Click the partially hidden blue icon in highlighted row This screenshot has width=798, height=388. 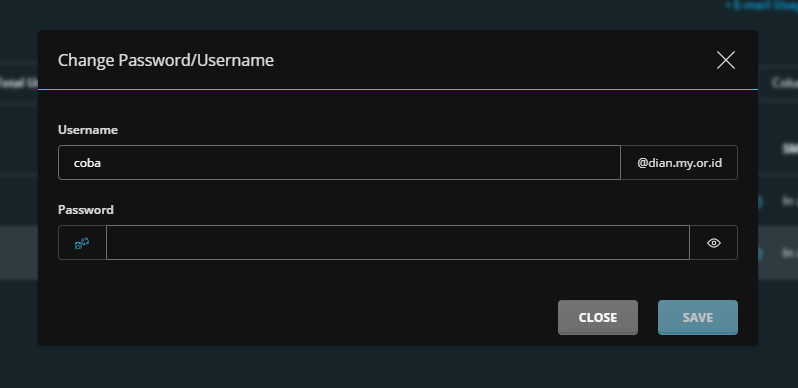(760, 254)
